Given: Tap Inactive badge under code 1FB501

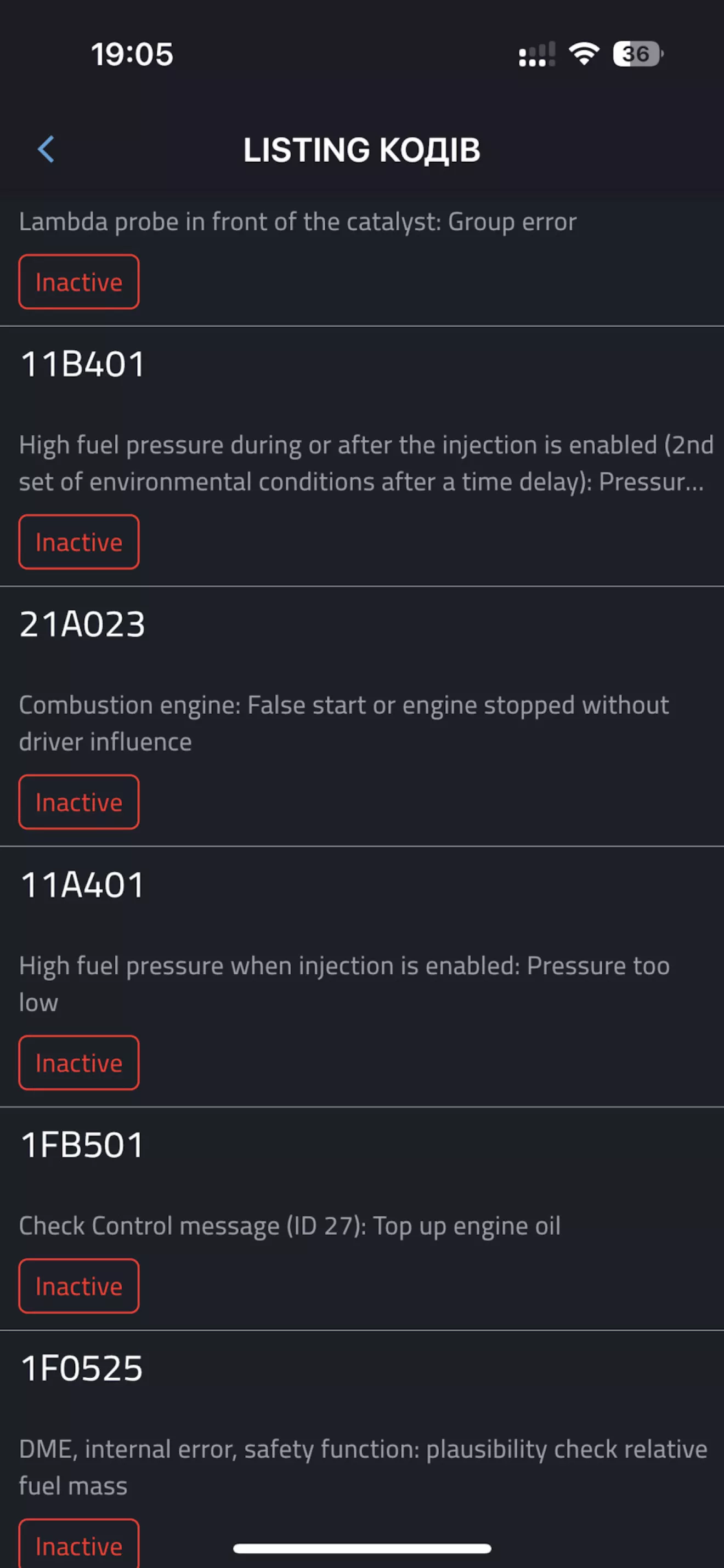Looking at the screenshot, I should (x=79, y=1286).
